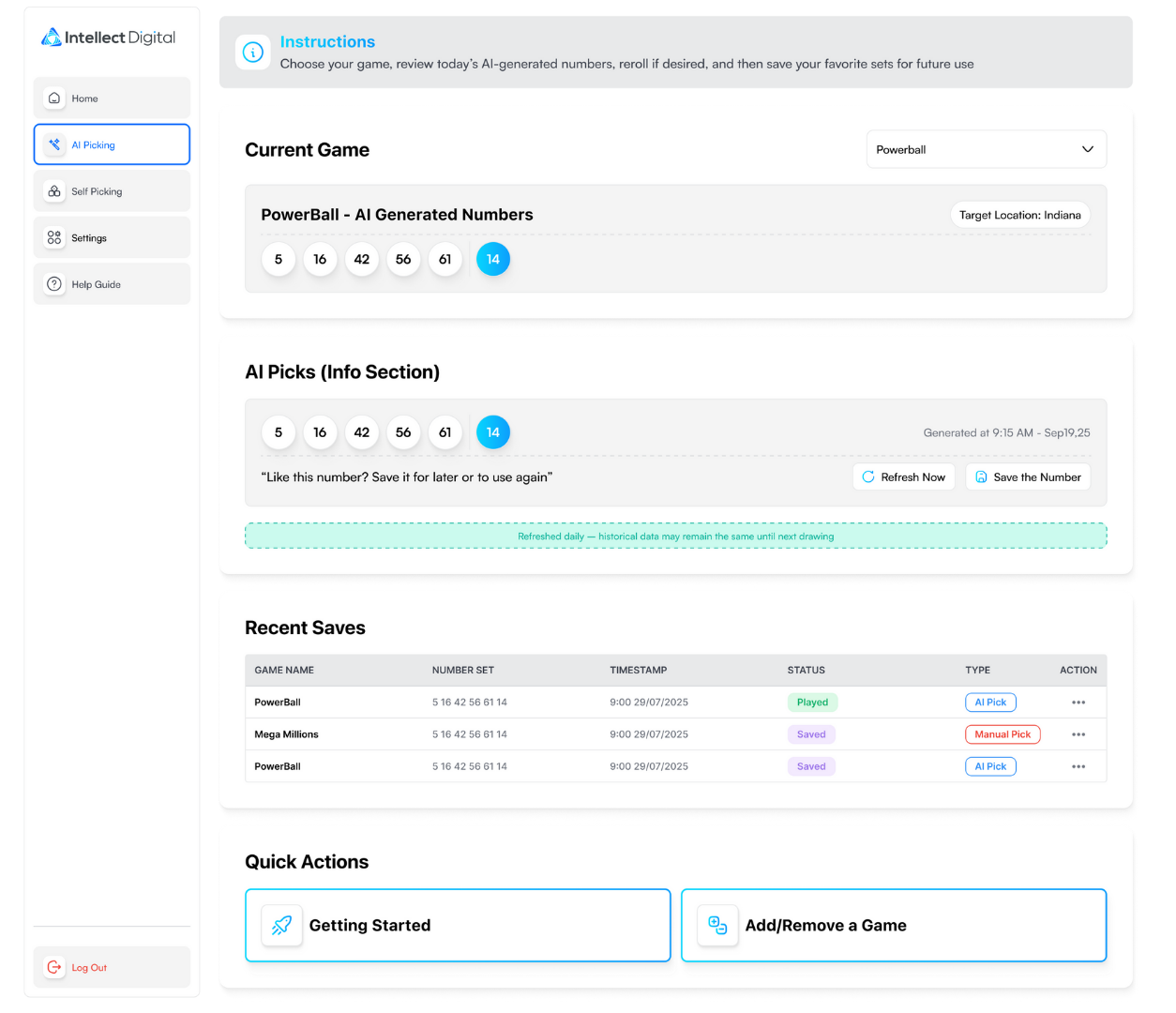This screenshot has width=1176, height=1013.
Task: Click the Help Guide question mark icon
Action: (54, 284)
